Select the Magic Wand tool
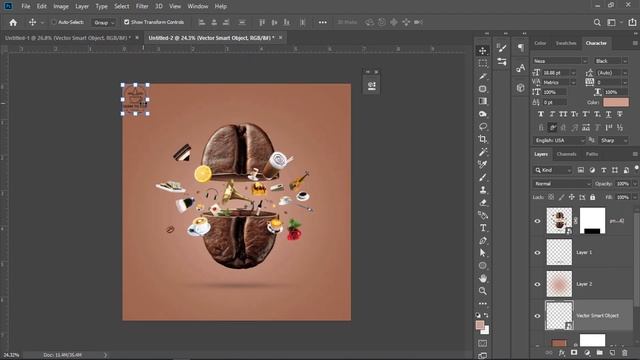Screen dimensions: 640x360 pyautogui.click(x=482, y=152)
